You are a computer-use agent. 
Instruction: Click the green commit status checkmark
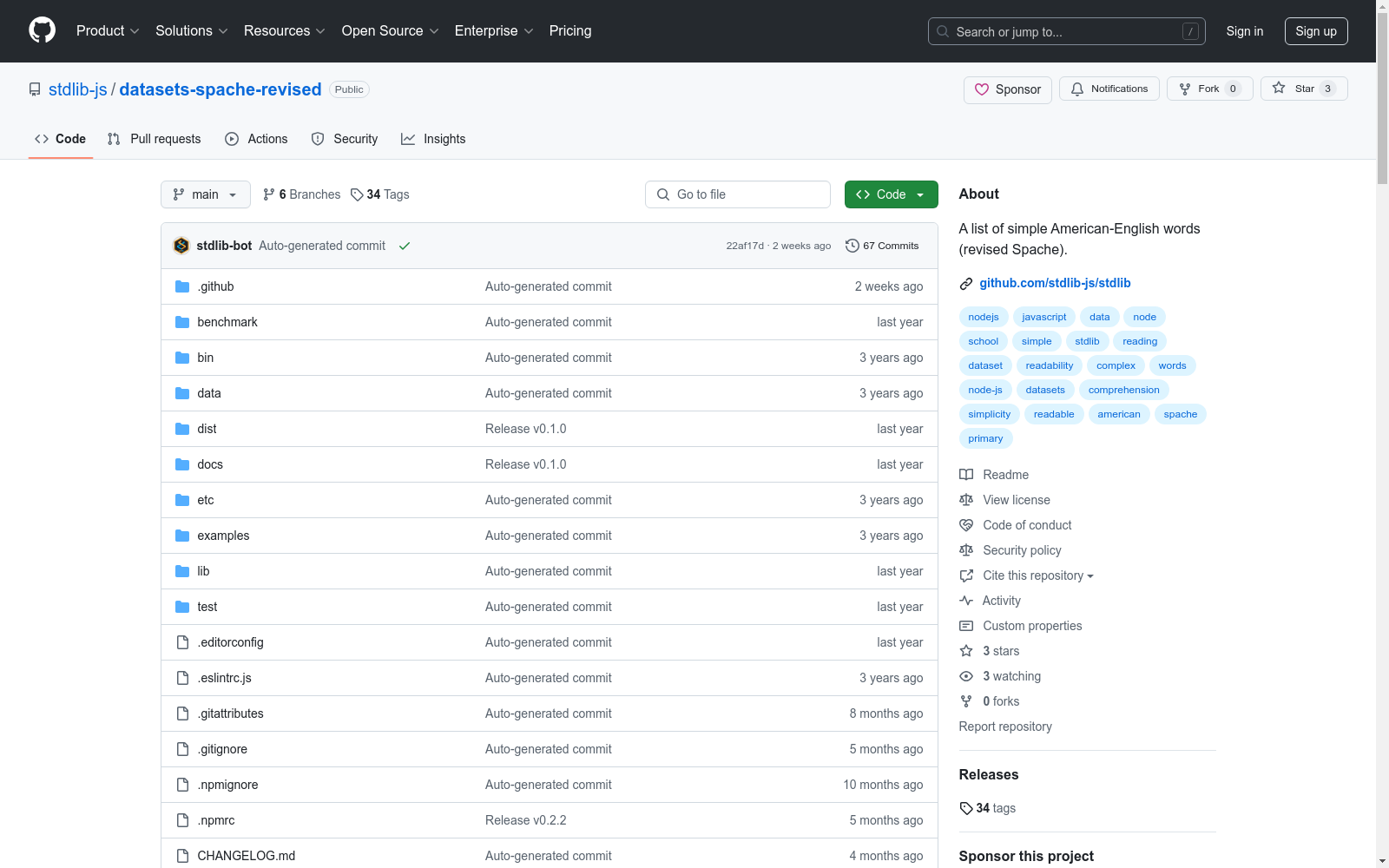point(405,246)
